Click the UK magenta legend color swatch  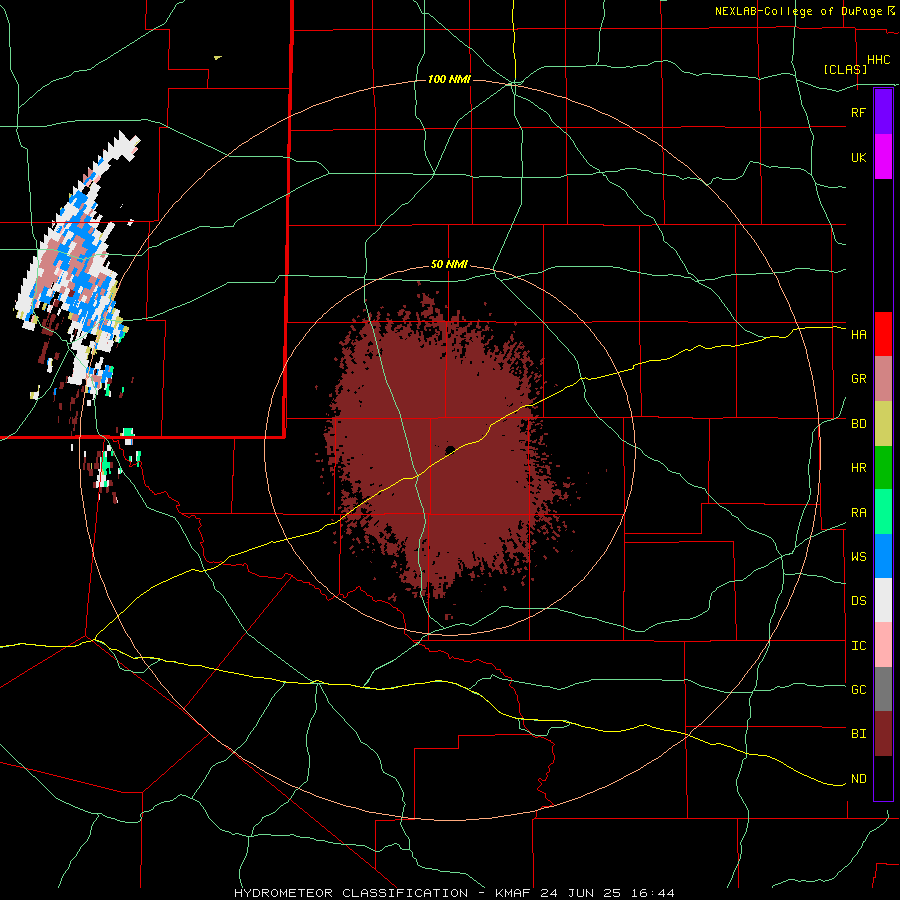[883, 157]
